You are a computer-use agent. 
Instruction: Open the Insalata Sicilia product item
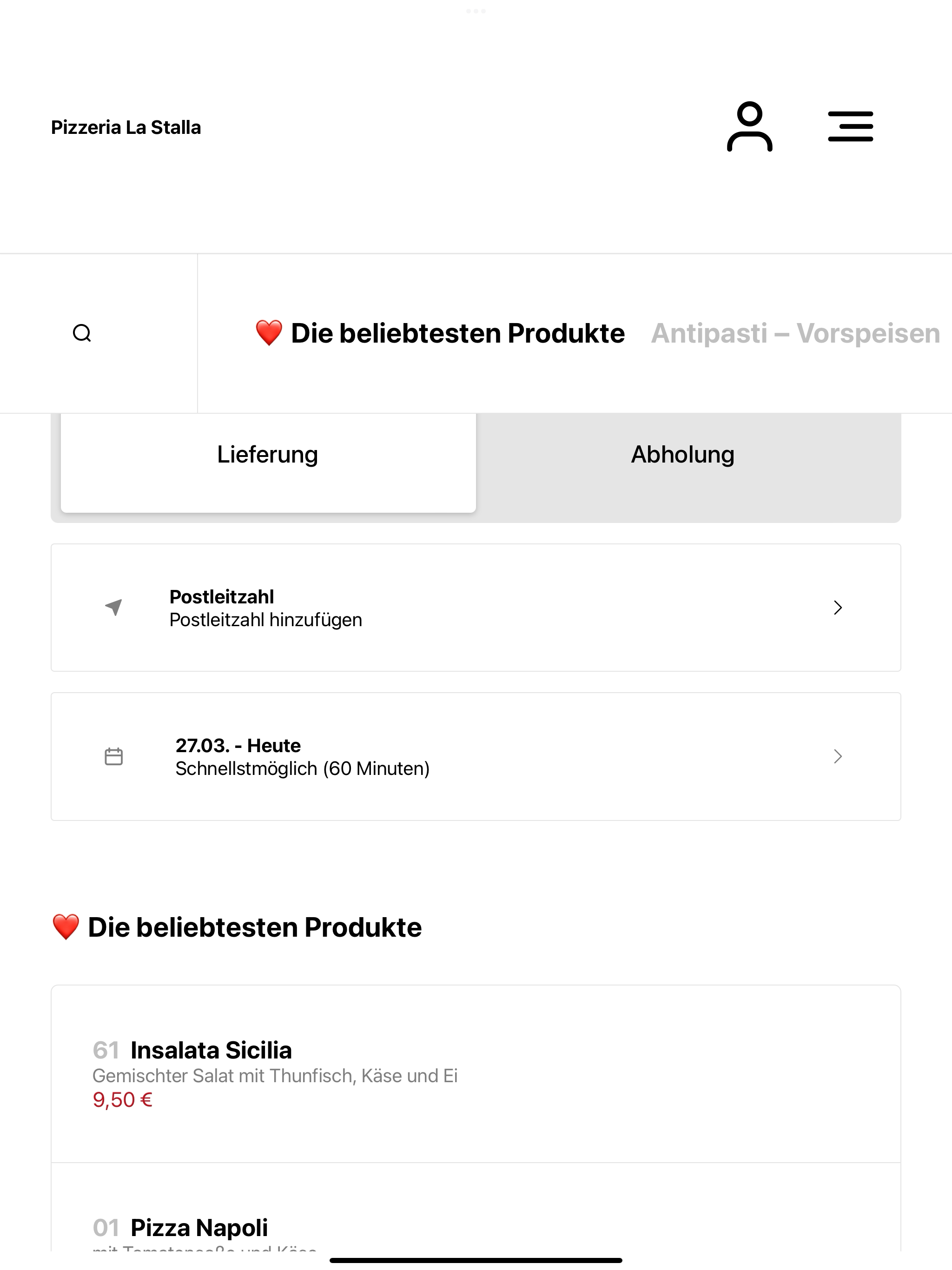click(476, 1074)
